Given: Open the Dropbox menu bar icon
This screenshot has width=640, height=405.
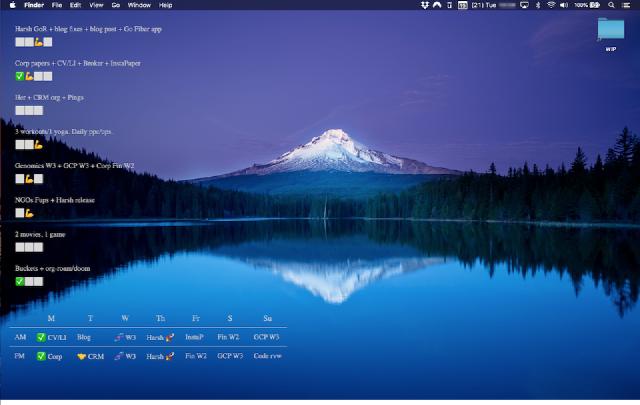Looking at the screenshot, I should (424, 5).
